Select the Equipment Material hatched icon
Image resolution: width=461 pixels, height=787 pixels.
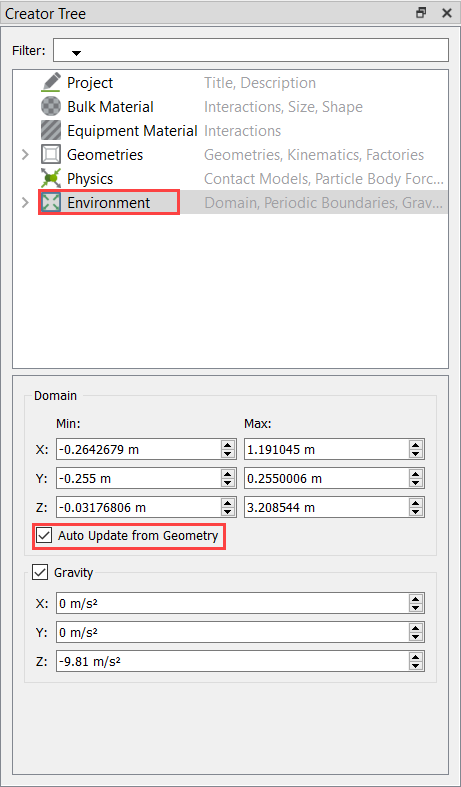(51, 130)
